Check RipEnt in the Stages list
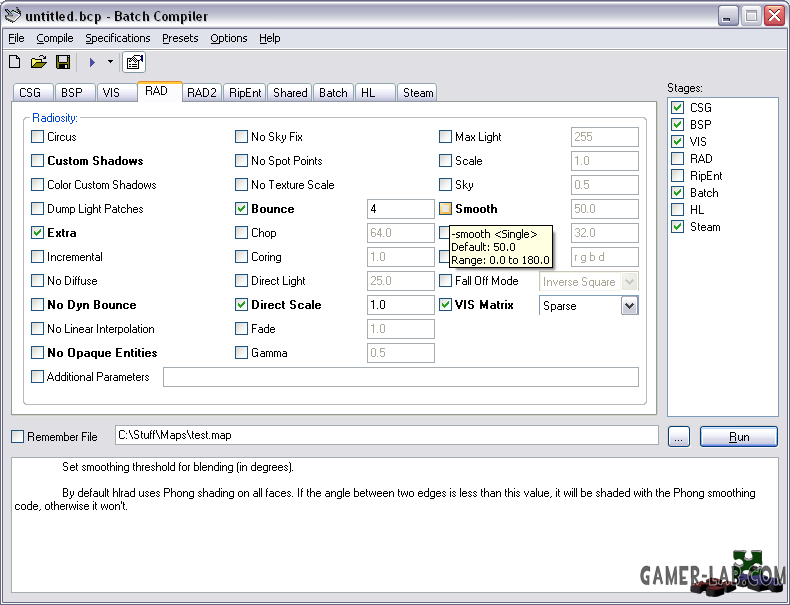 (678, 176)
